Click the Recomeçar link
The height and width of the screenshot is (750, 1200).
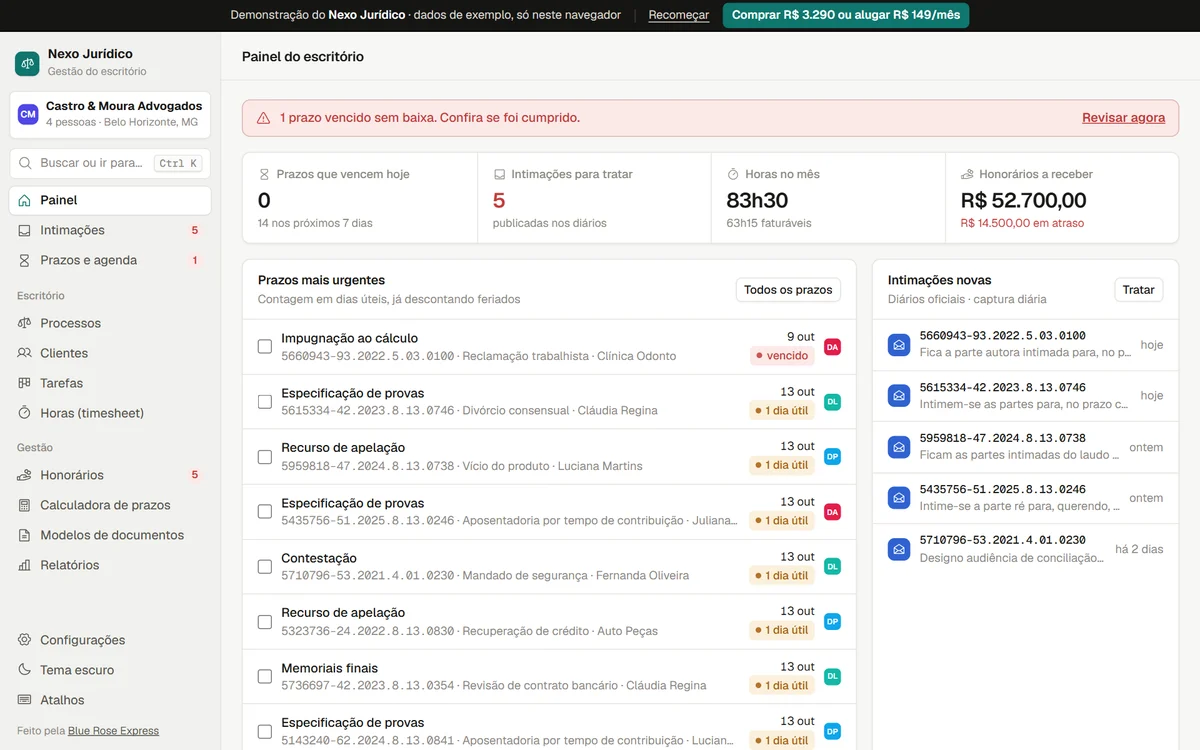pyautogui.click(x=679, y=15)
